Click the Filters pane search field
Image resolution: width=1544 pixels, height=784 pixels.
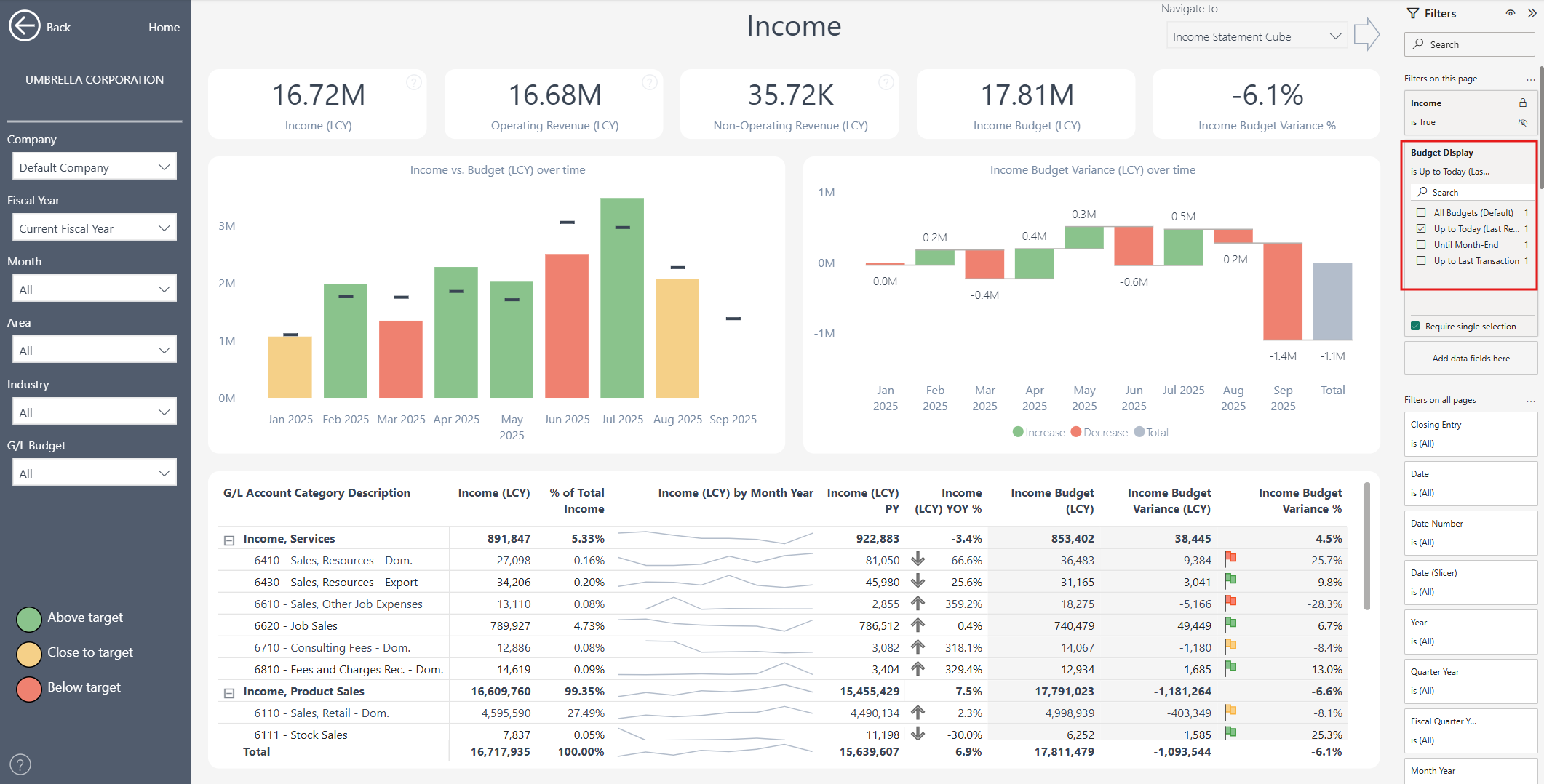[1470, 44]
